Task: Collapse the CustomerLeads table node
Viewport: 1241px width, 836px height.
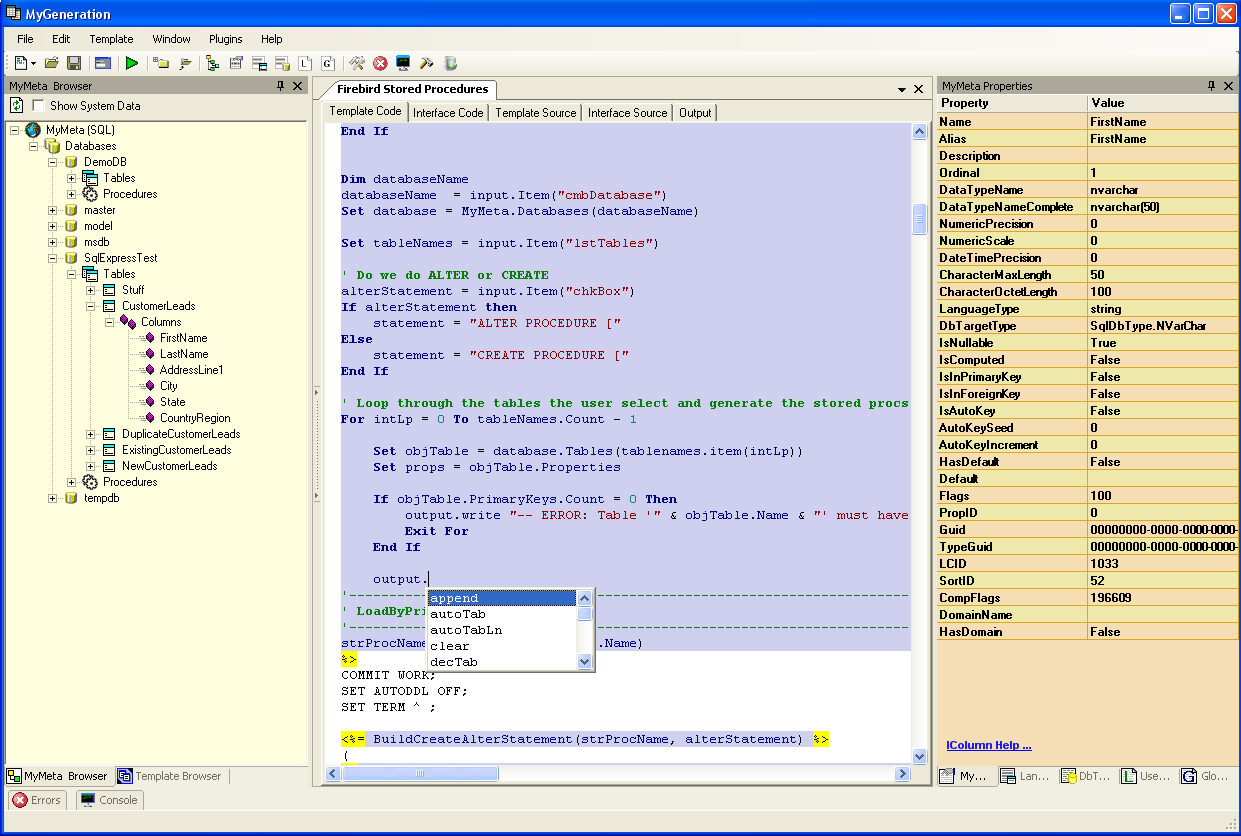Action: point(91,306)
